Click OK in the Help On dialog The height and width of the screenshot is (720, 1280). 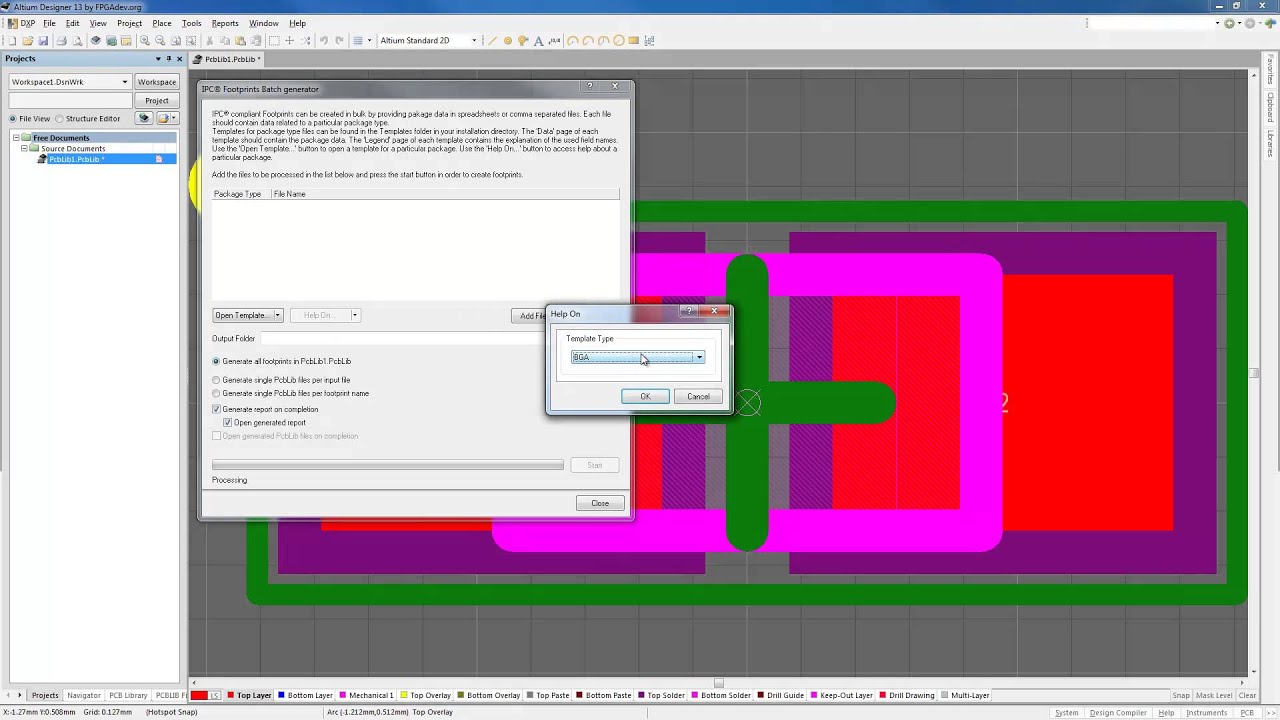[x=645, y=397]
